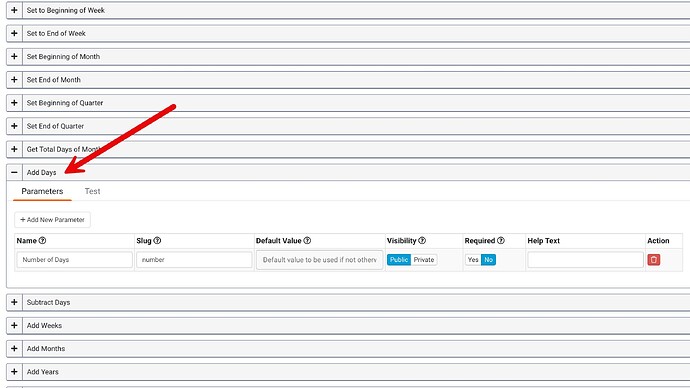Expand the Get Total Days of Month section
This screenshot has width=690, height=388.
[x=14, y=149]
